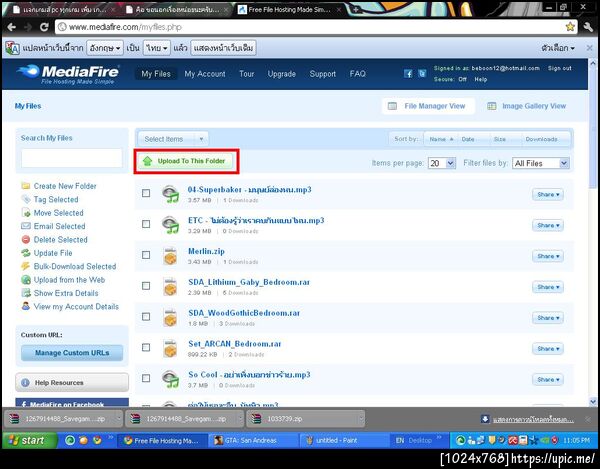
Task: Click the Sign out link
Action: 559,68
